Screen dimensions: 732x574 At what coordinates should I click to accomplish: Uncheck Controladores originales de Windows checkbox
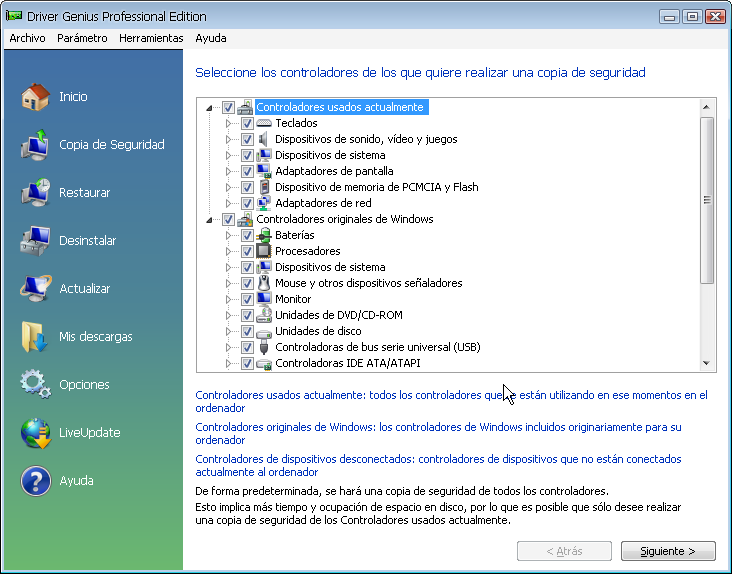click(228, 219)
